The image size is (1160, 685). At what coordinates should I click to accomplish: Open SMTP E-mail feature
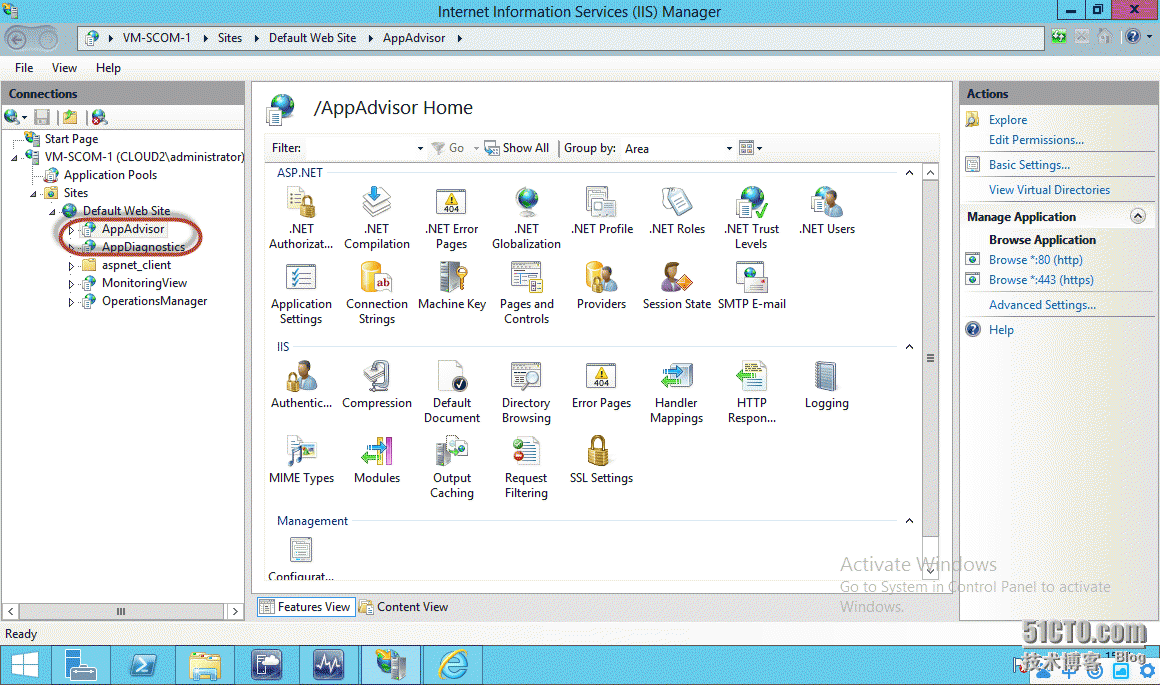click(752, 286)
